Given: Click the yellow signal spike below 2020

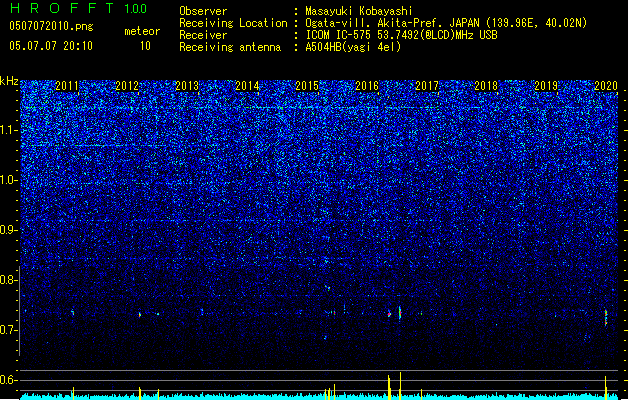Looking at the screenshot, I should [x=606, y=387].
